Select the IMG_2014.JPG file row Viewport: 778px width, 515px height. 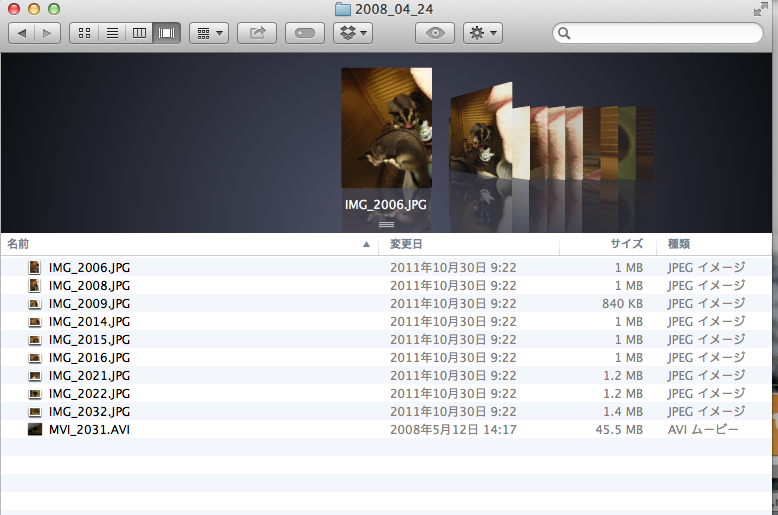click(x=386, y=322)
